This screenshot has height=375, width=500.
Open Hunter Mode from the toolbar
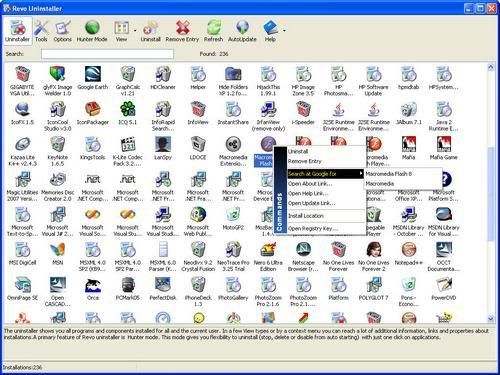coord(92,31)
